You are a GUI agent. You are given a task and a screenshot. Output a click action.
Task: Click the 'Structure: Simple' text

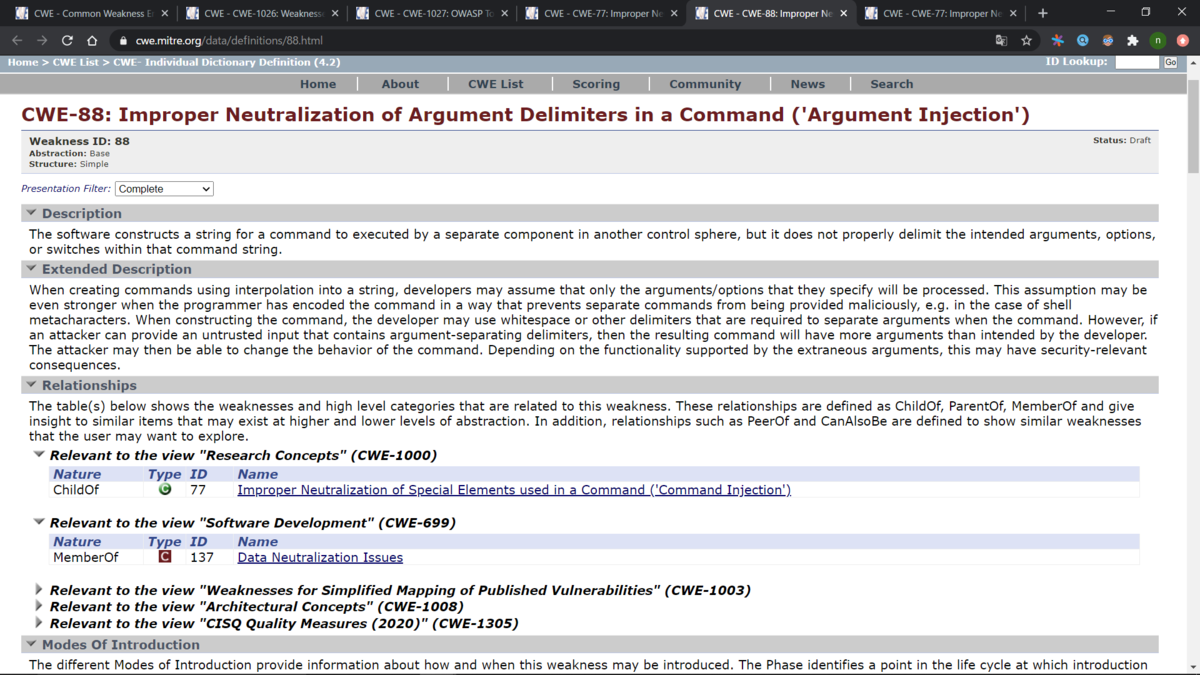pos(69,164)
